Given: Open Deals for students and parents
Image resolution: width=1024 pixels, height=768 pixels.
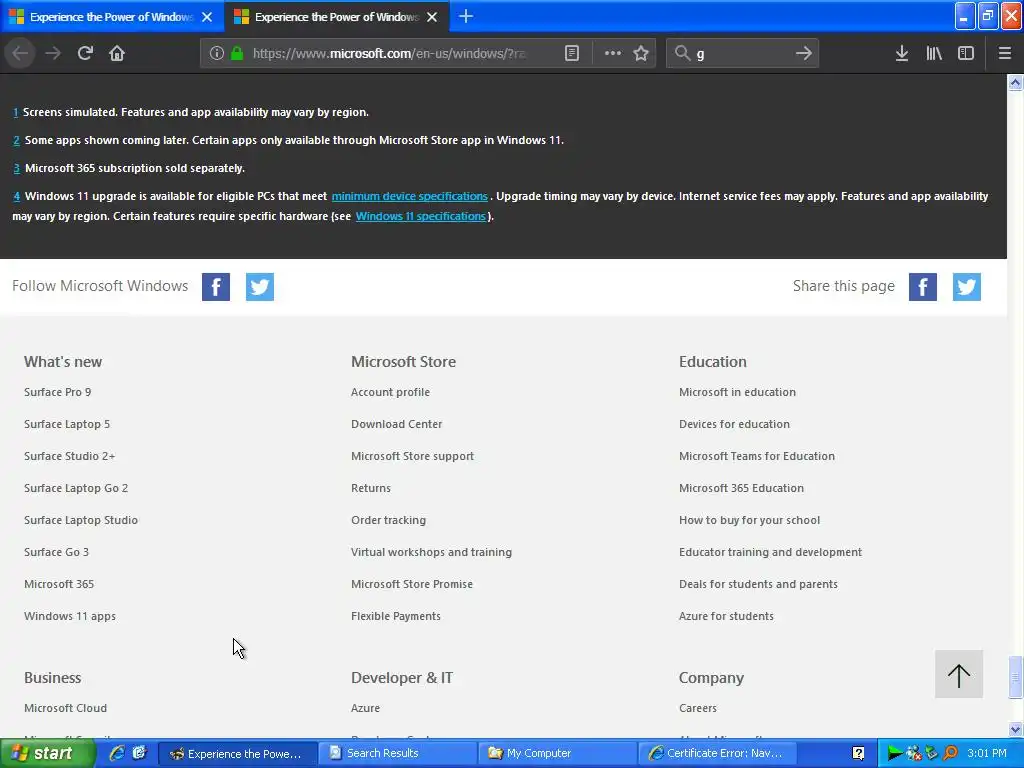Looking at the screenshot, I should 758,584.
